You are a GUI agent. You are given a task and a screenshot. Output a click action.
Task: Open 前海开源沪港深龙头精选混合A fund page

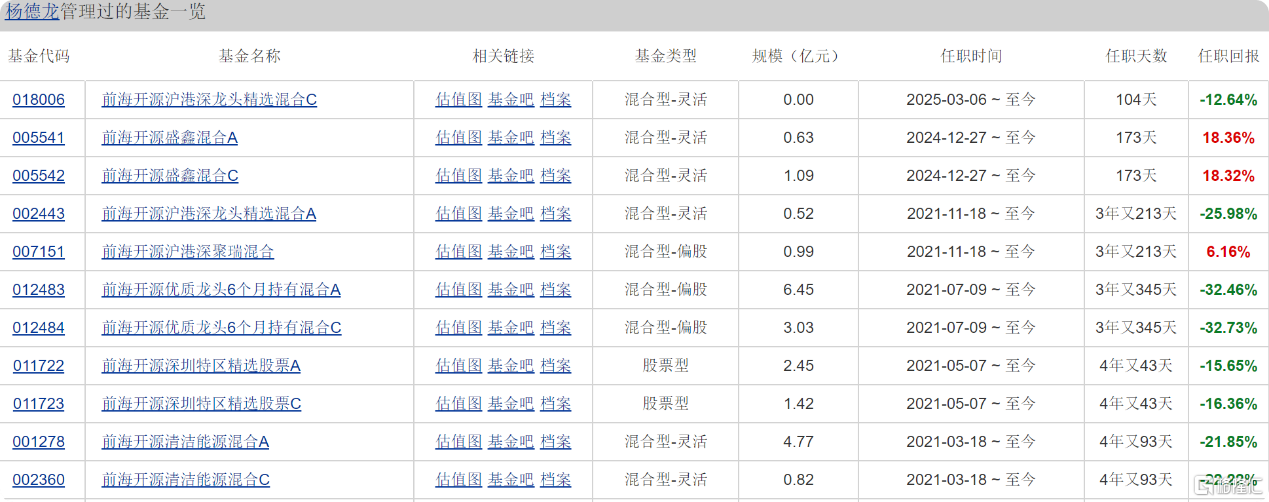209,214
